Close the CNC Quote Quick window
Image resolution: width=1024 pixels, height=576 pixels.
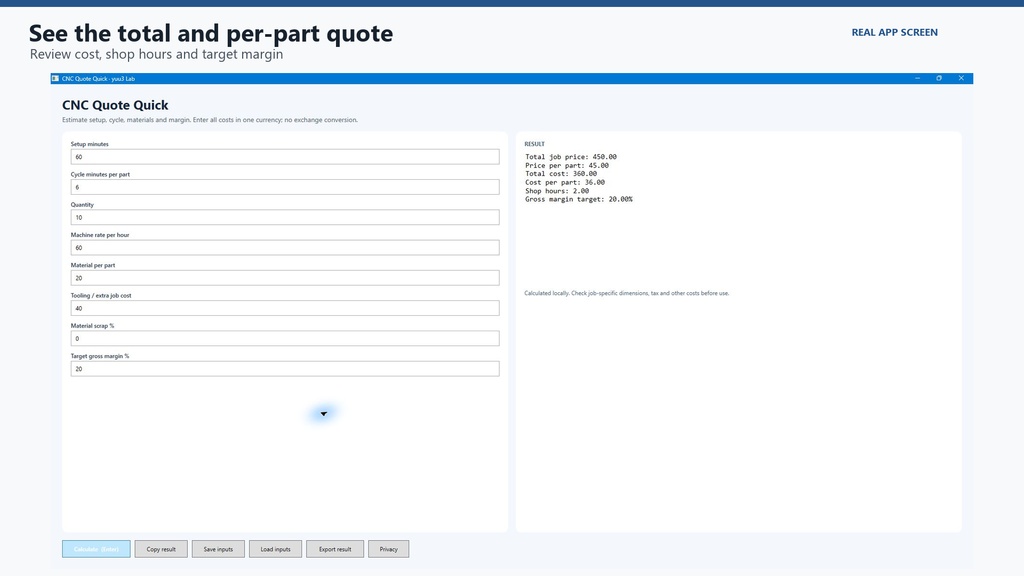point(961,78)
